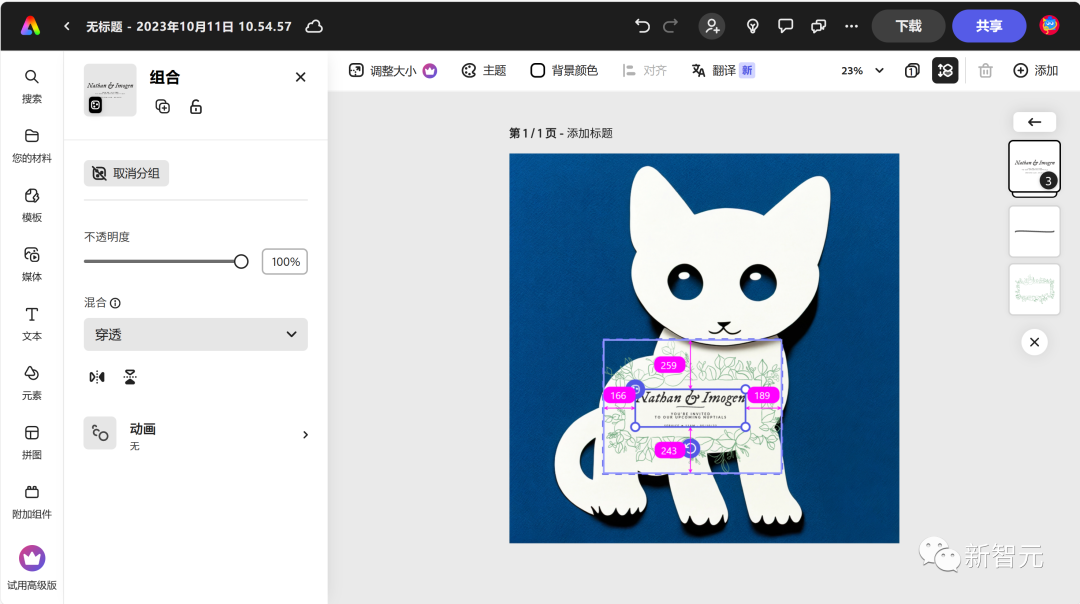Open the 动画 settings for the group
The image size is (1080, 604).
pyautogui.click(x=195, y=434)
